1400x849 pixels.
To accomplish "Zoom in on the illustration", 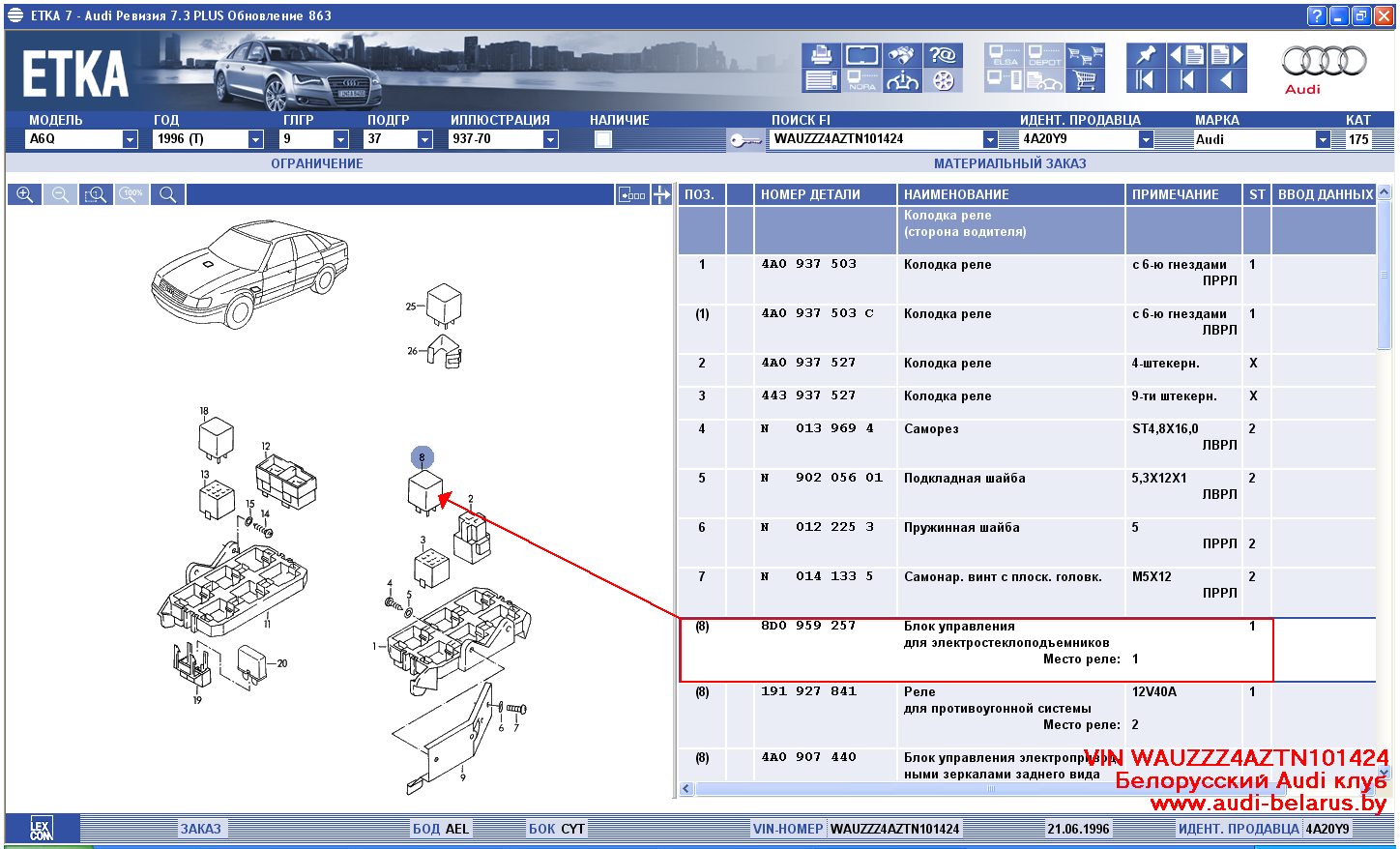I will coord(25,194).
